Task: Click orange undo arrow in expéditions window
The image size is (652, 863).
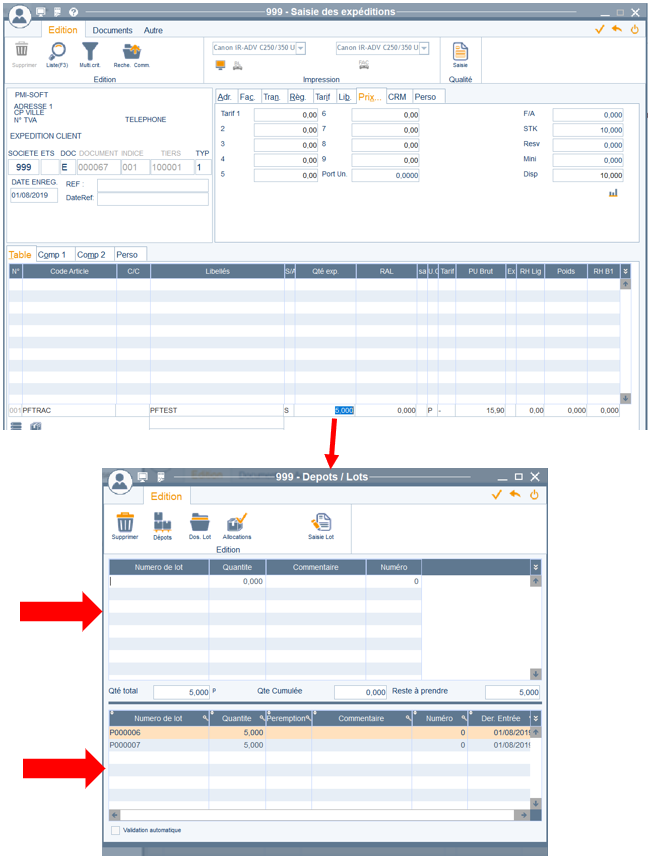Action: (617, 29)
